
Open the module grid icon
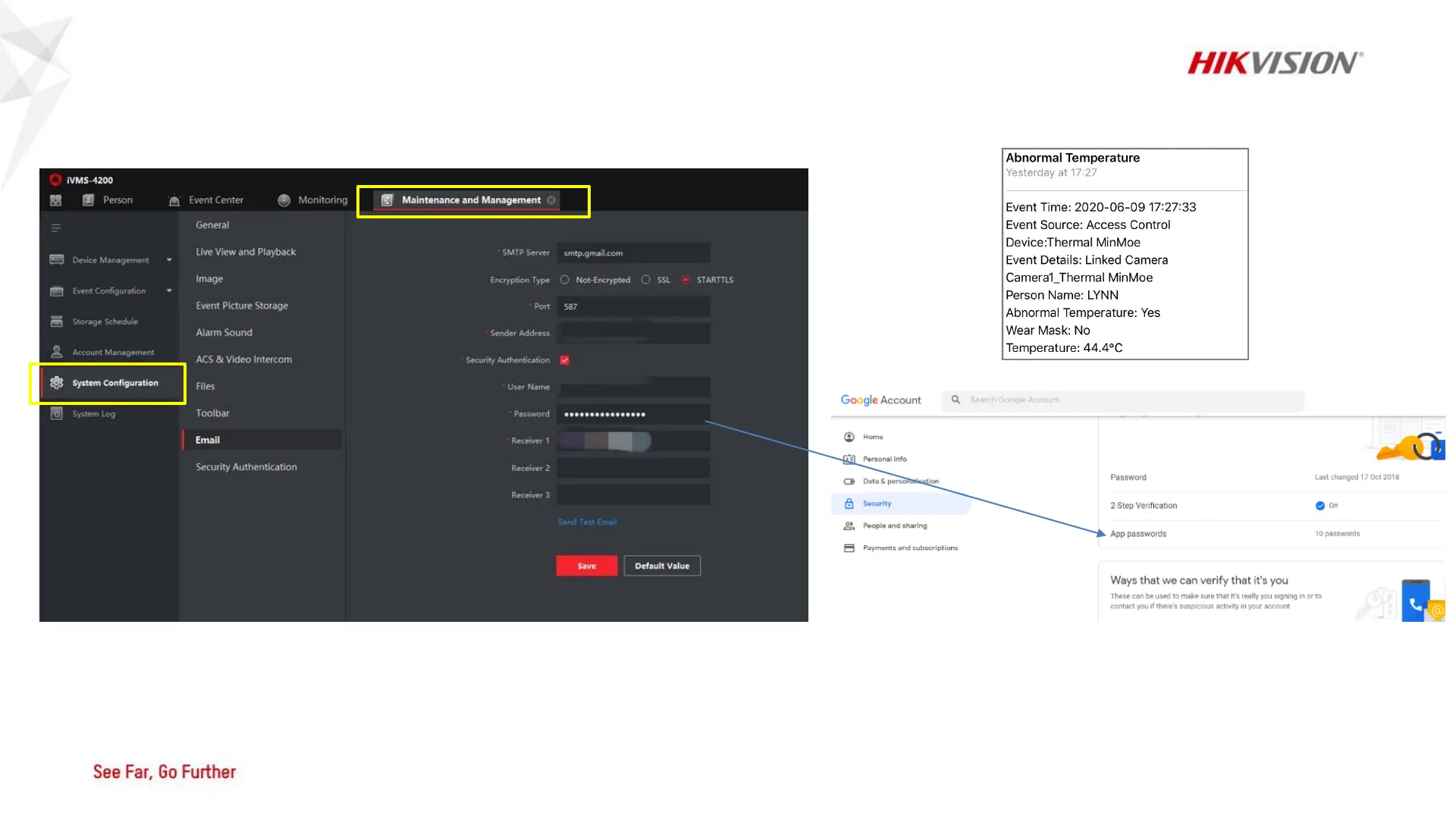[55, 200]
